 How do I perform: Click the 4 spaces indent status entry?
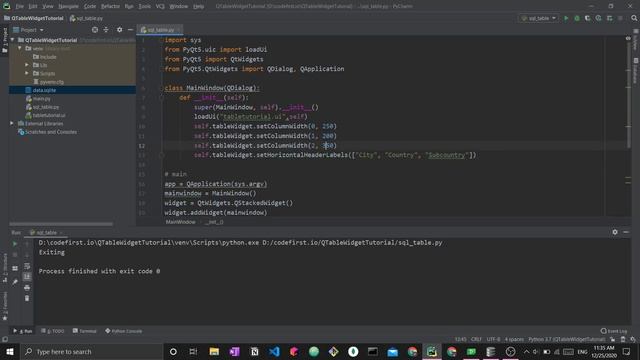coord(514,340)
